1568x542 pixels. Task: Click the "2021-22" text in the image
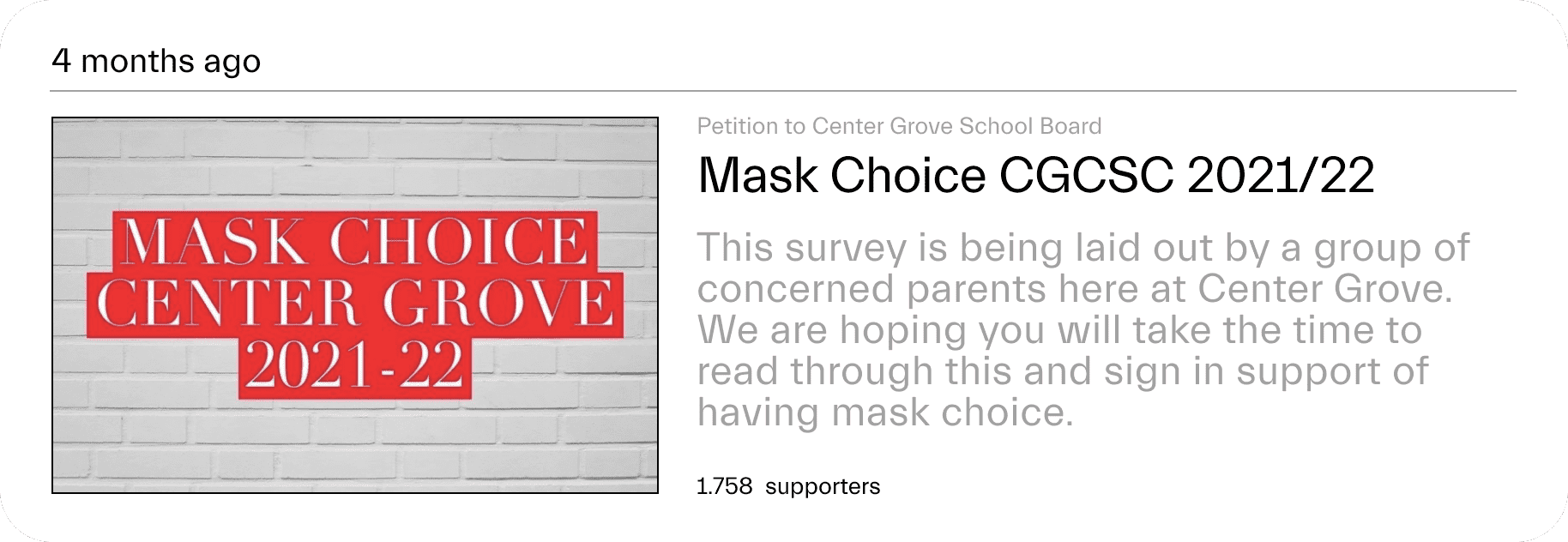[x=354, y=365]
